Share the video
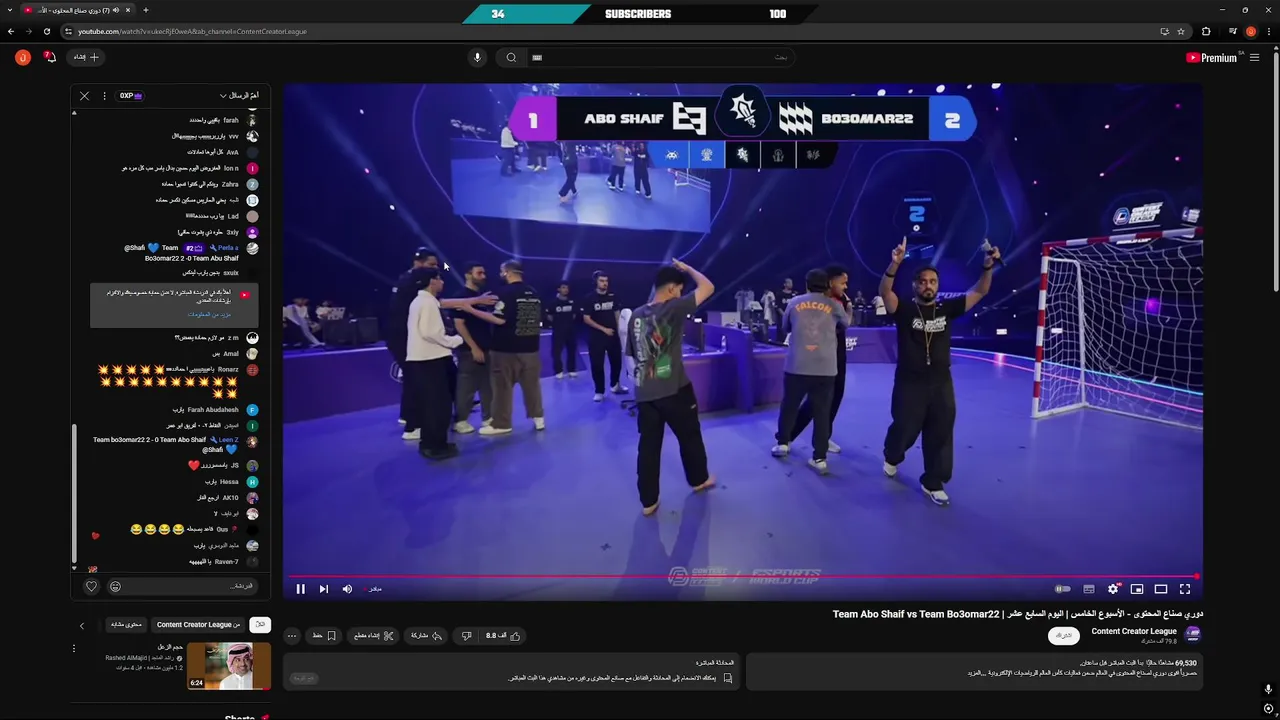The image size is (1280, 720). (426, 636)
